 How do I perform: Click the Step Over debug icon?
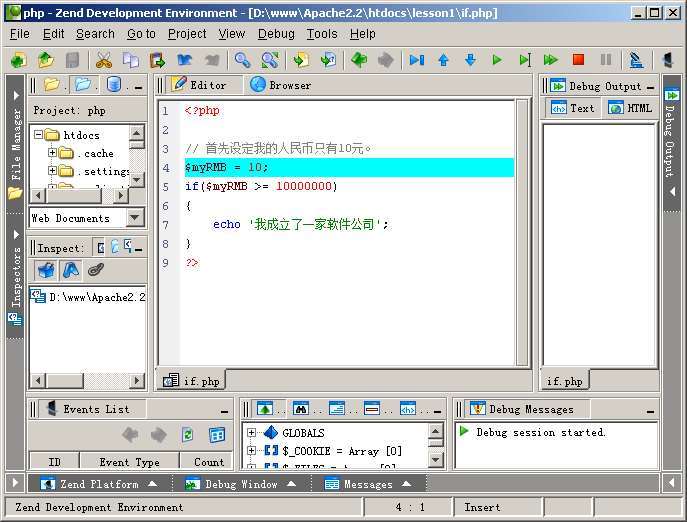[x=417, y=60]
